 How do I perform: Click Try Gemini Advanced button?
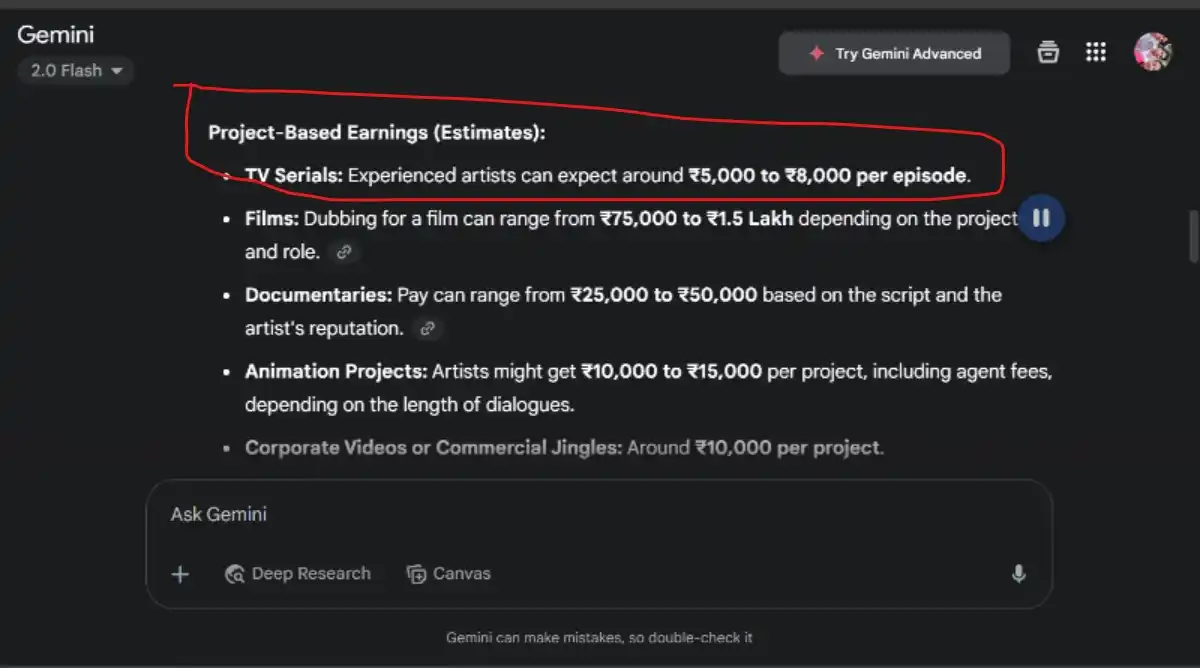click(x=894, y=54)
